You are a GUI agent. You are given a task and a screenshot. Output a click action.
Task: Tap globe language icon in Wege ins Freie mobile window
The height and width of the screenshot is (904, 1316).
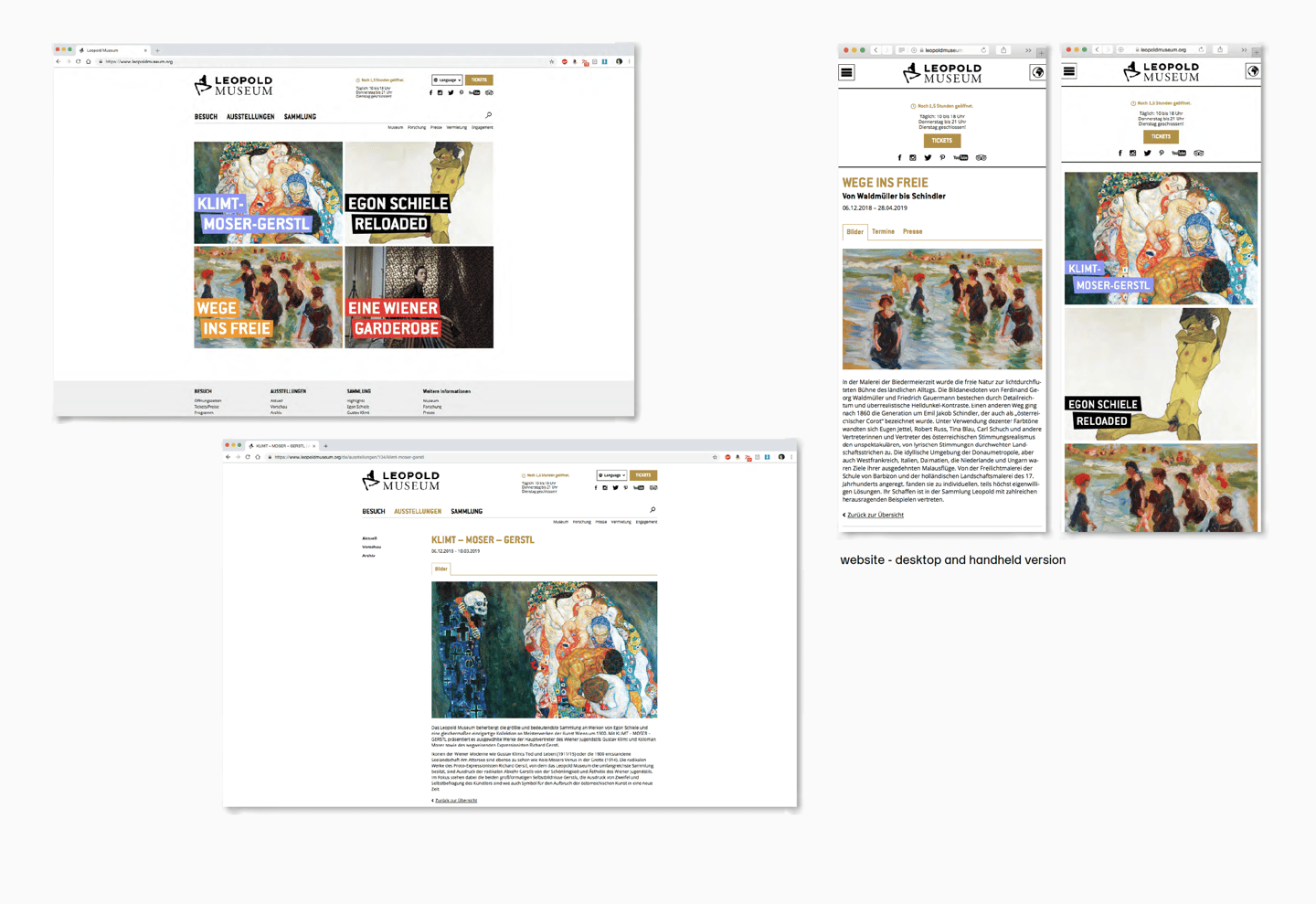click(x=1037, y=72)
